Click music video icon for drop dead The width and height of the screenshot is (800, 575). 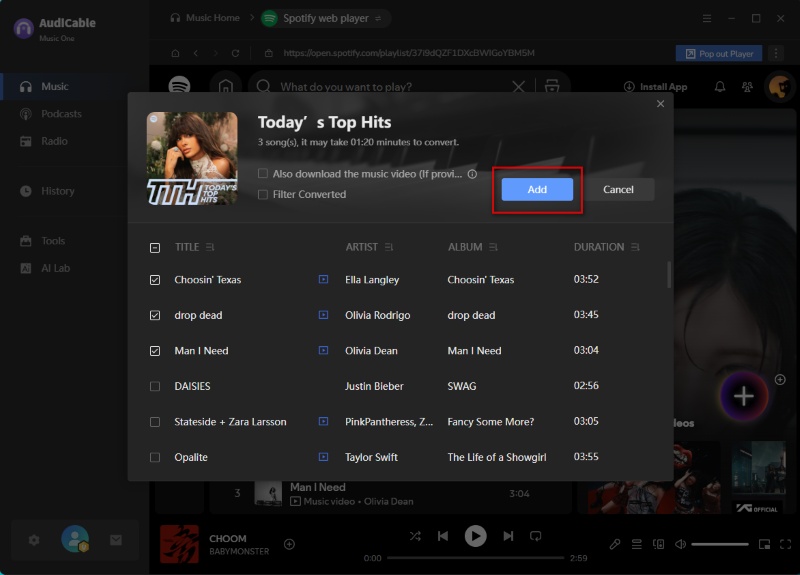pyautogui.click(x=323, y=315)
